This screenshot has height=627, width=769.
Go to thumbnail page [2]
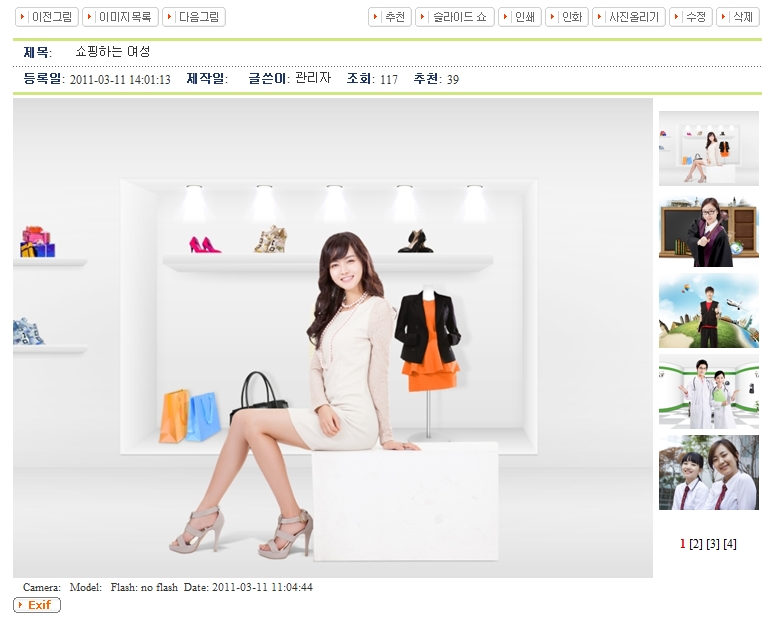coord(696,544)
